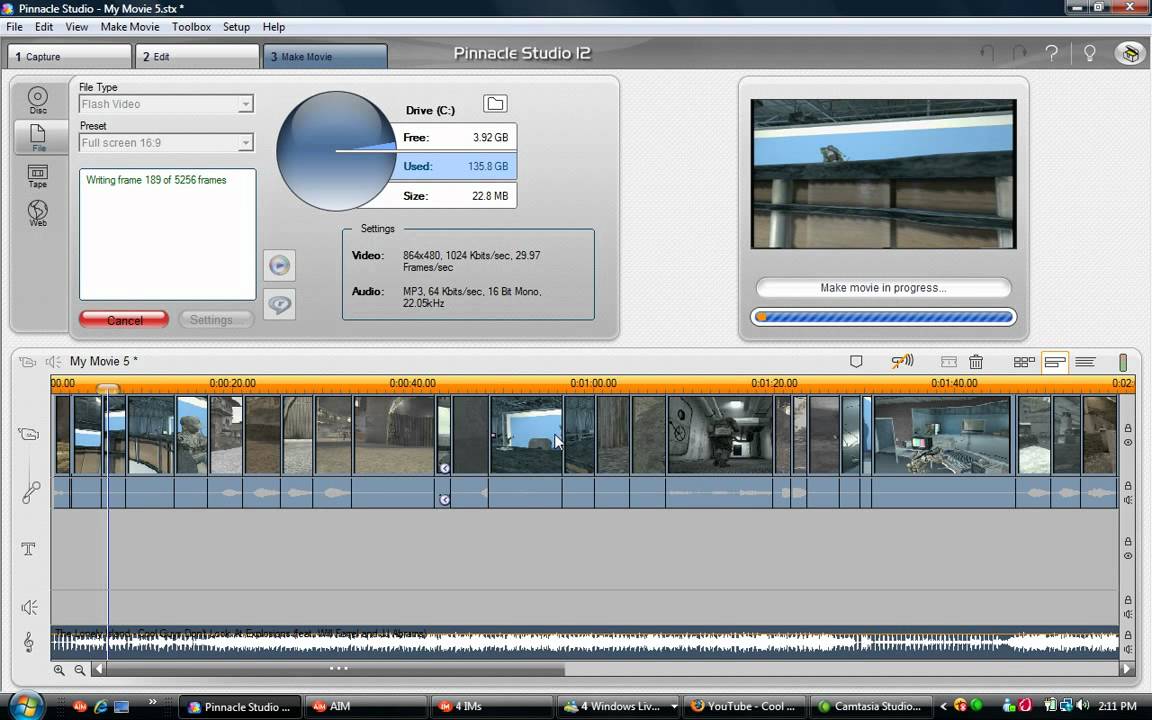1152x720 pixels.
Task: Open the rendered file in media player
Action: tap(279, 265)
